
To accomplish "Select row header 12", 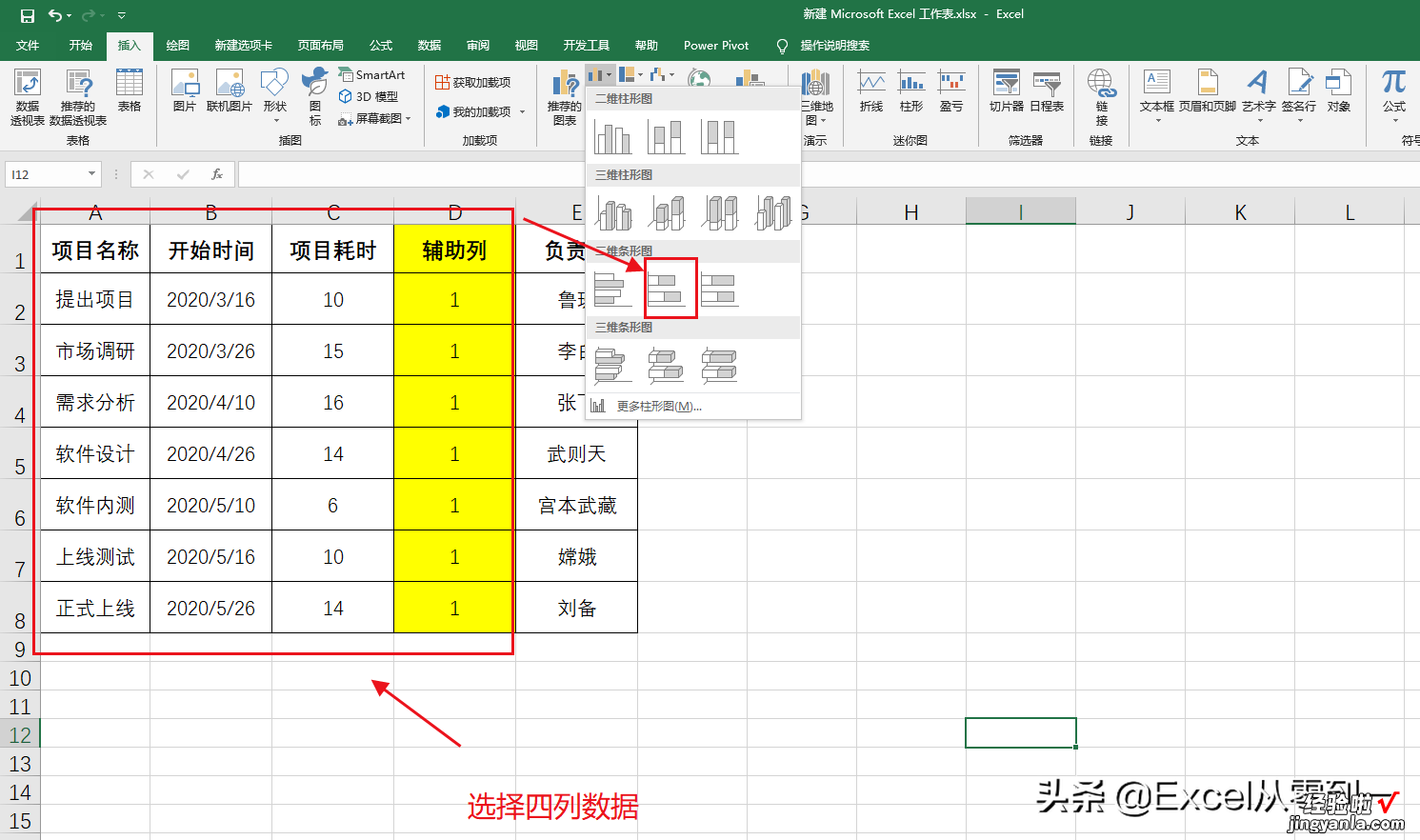I will point(20,735).
